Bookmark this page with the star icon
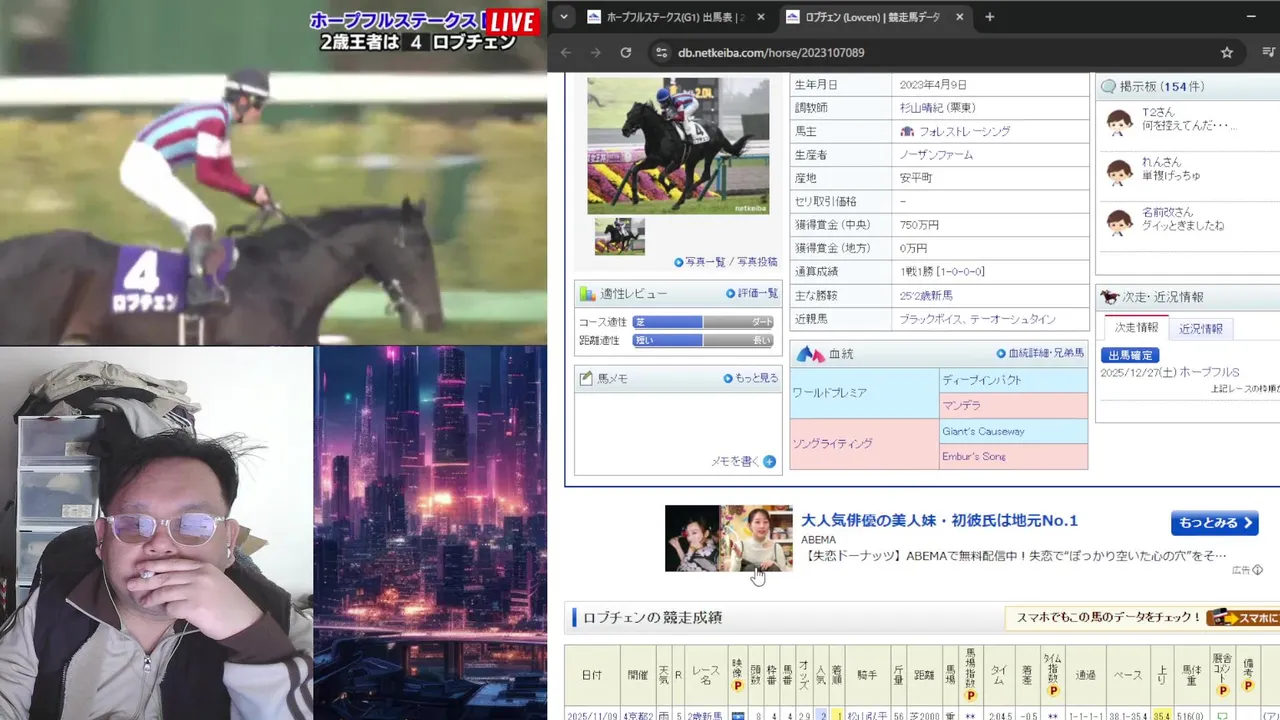1280x720 pixels. [x=1227, y=53]
